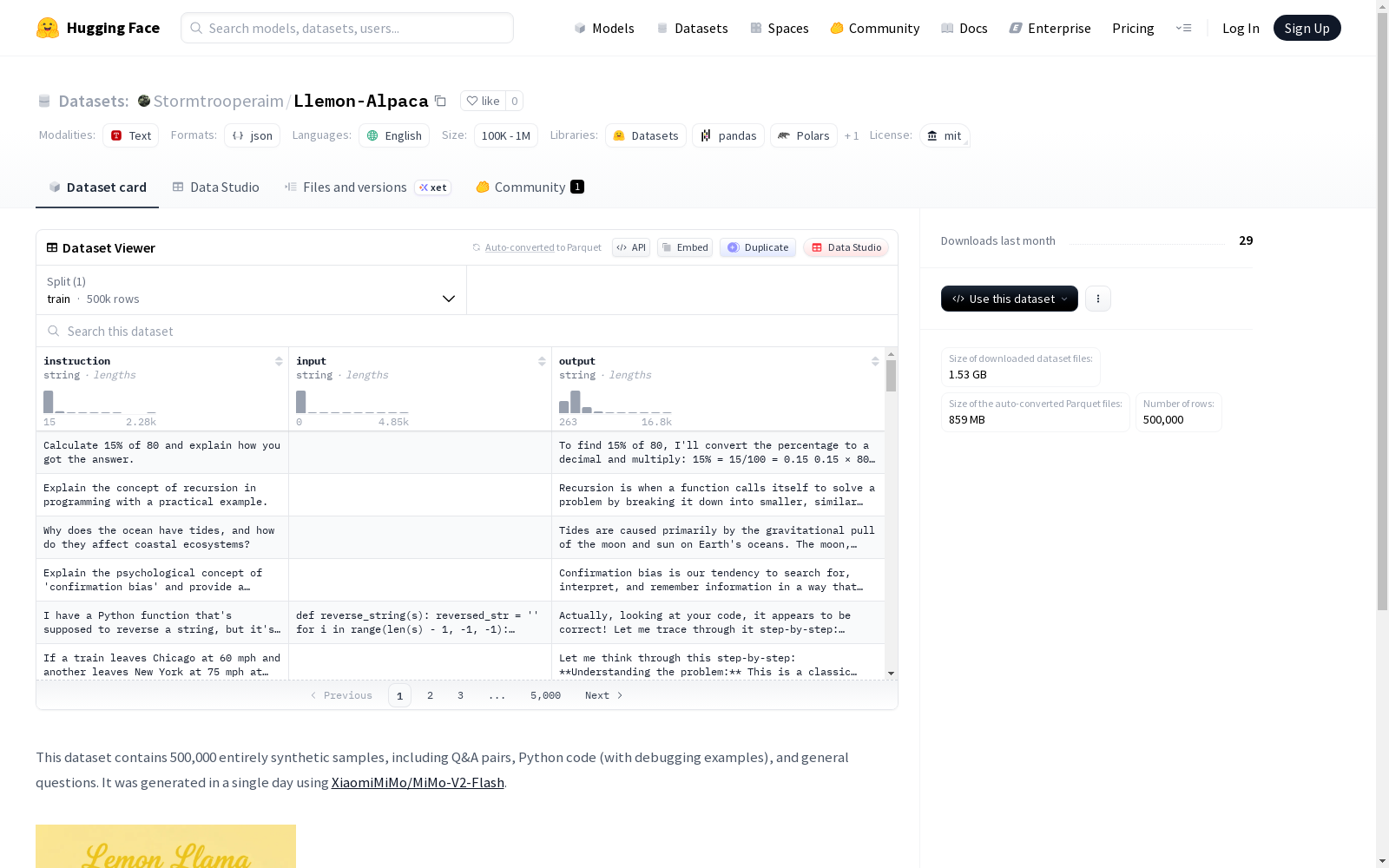Click the input lengths histogram

[352, 402]
